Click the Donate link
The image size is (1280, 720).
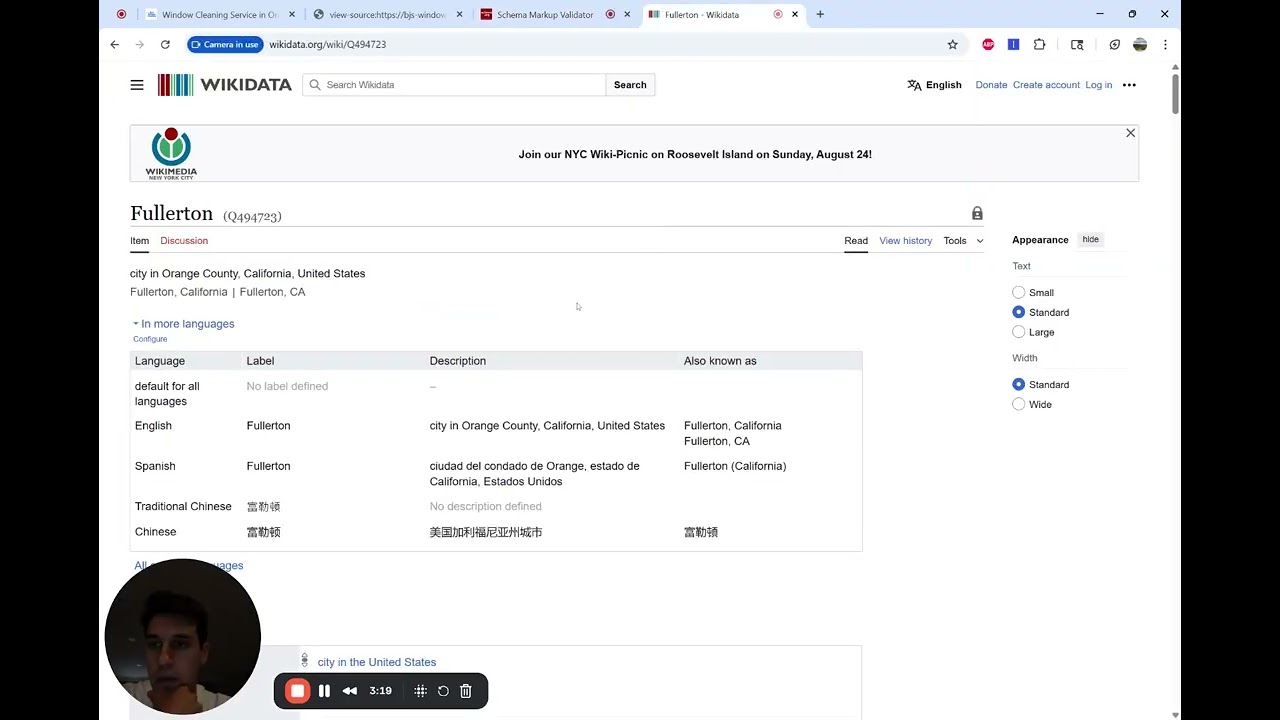click(x=991, y=85)
